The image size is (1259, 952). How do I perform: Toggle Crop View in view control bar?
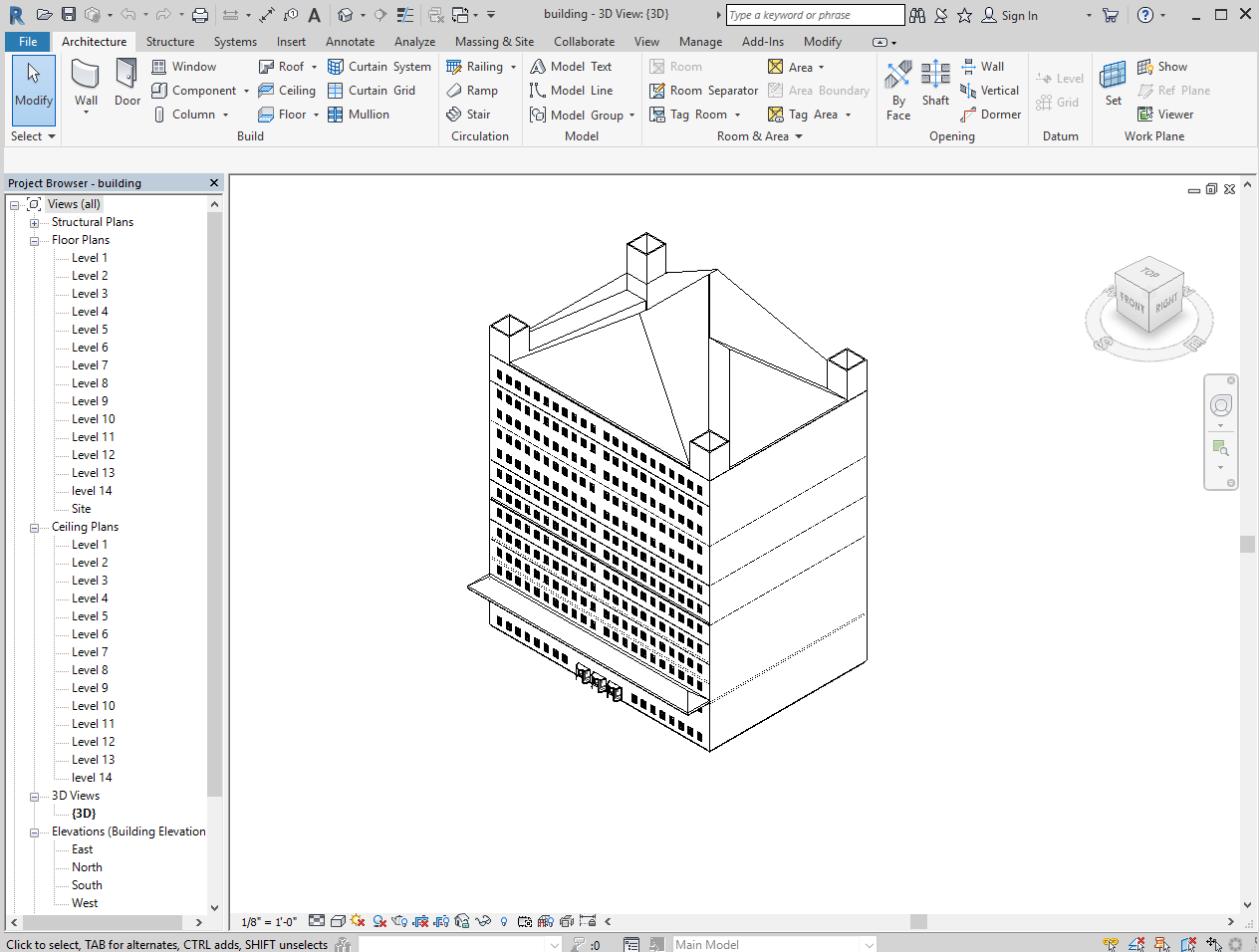pyautogui.click(x=420, y=921)
